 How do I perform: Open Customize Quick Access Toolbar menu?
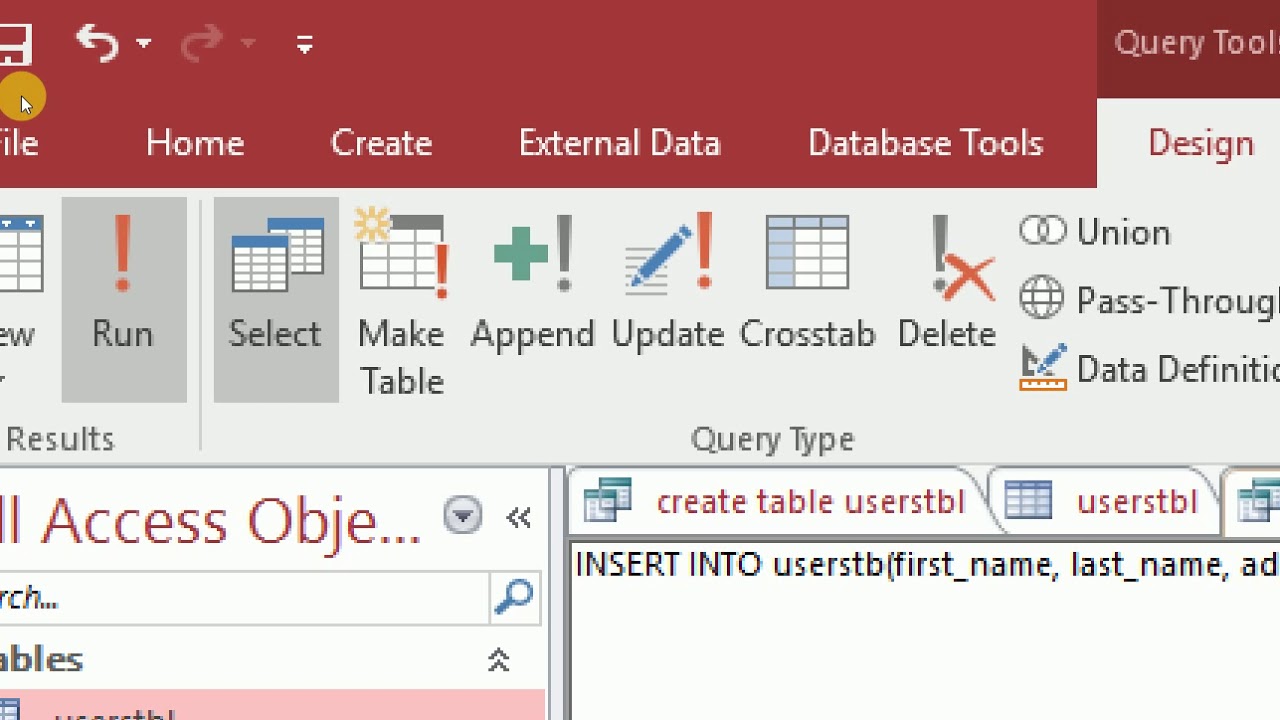pos(305,43)
